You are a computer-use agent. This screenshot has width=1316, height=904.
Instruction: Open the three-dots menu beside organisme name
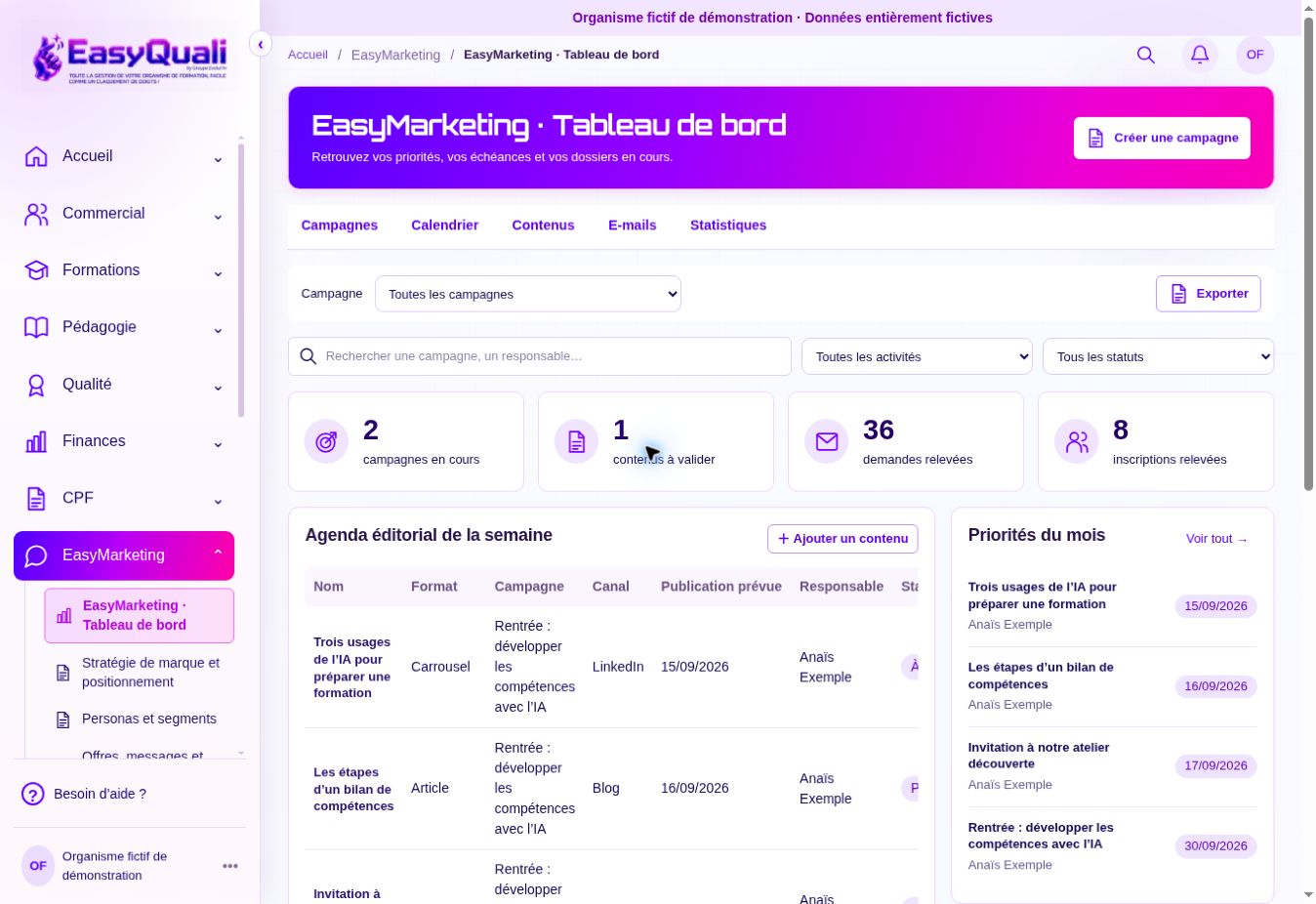coord(230,866)
